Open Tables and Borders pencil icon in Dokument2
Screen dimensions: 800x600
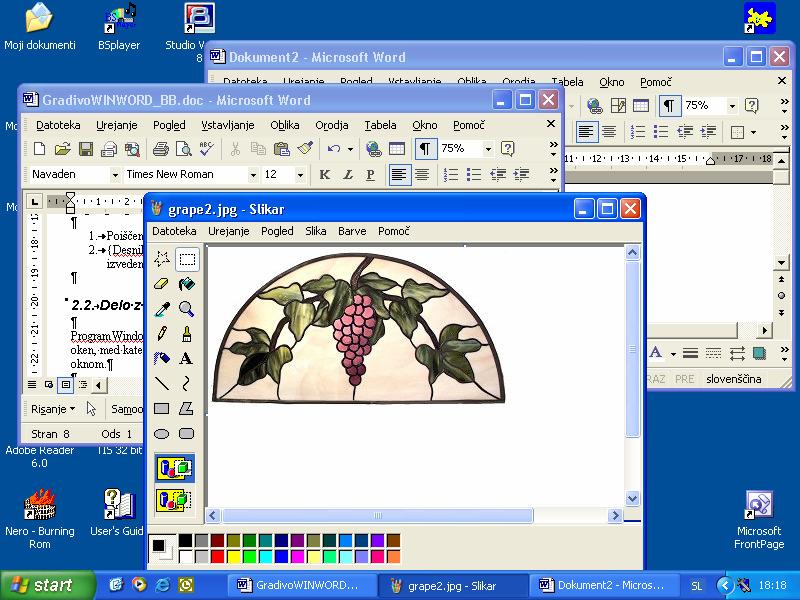pyautogui.click(x=618, y=106)
